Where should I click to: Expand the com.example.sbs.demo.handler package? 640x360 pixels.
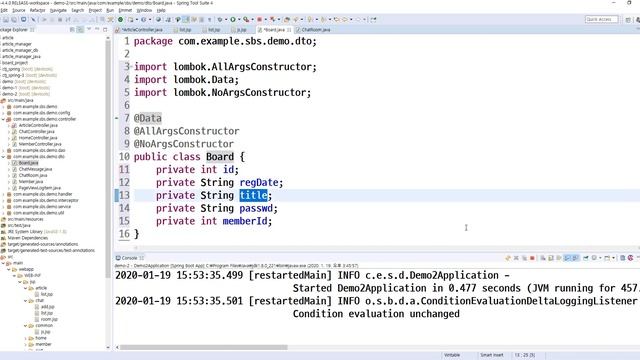3,194
